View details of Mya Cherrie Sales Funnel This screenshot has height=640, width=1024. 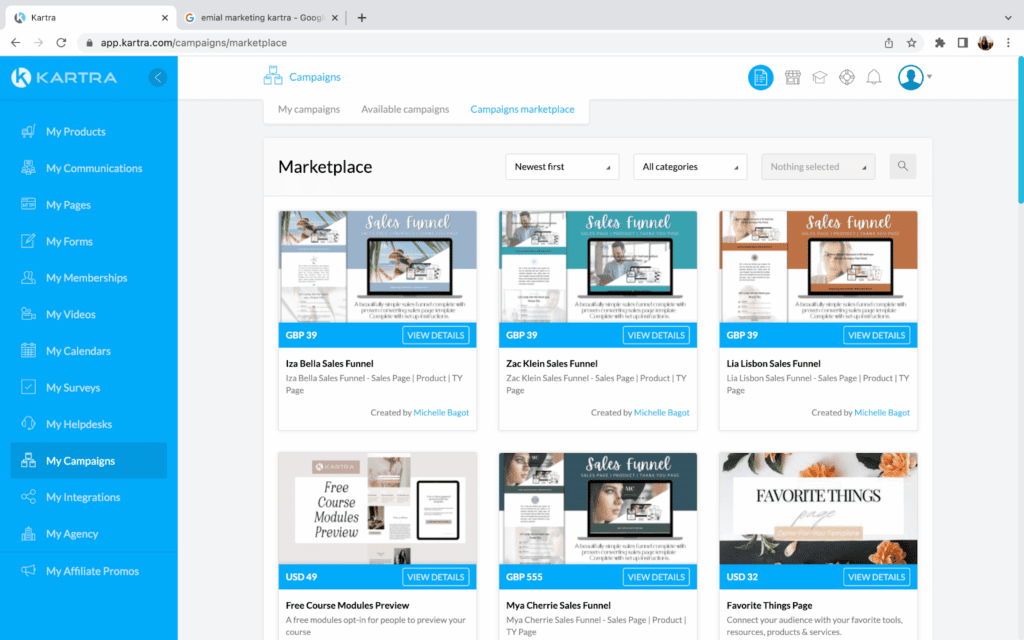click(x=656, y=577)
